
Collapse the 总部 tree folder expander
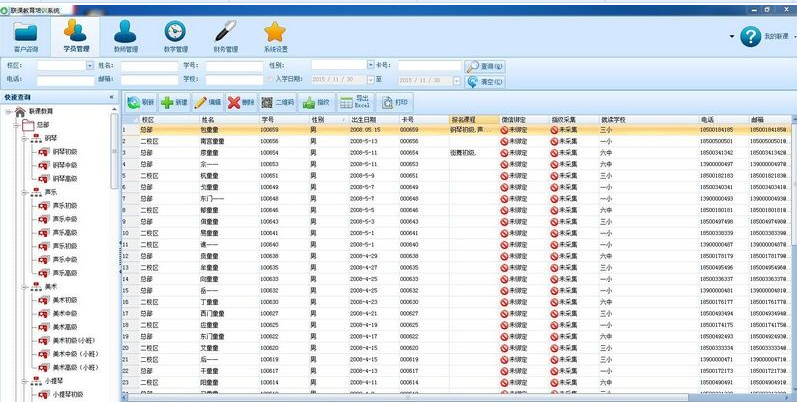(x=17, y=125)
